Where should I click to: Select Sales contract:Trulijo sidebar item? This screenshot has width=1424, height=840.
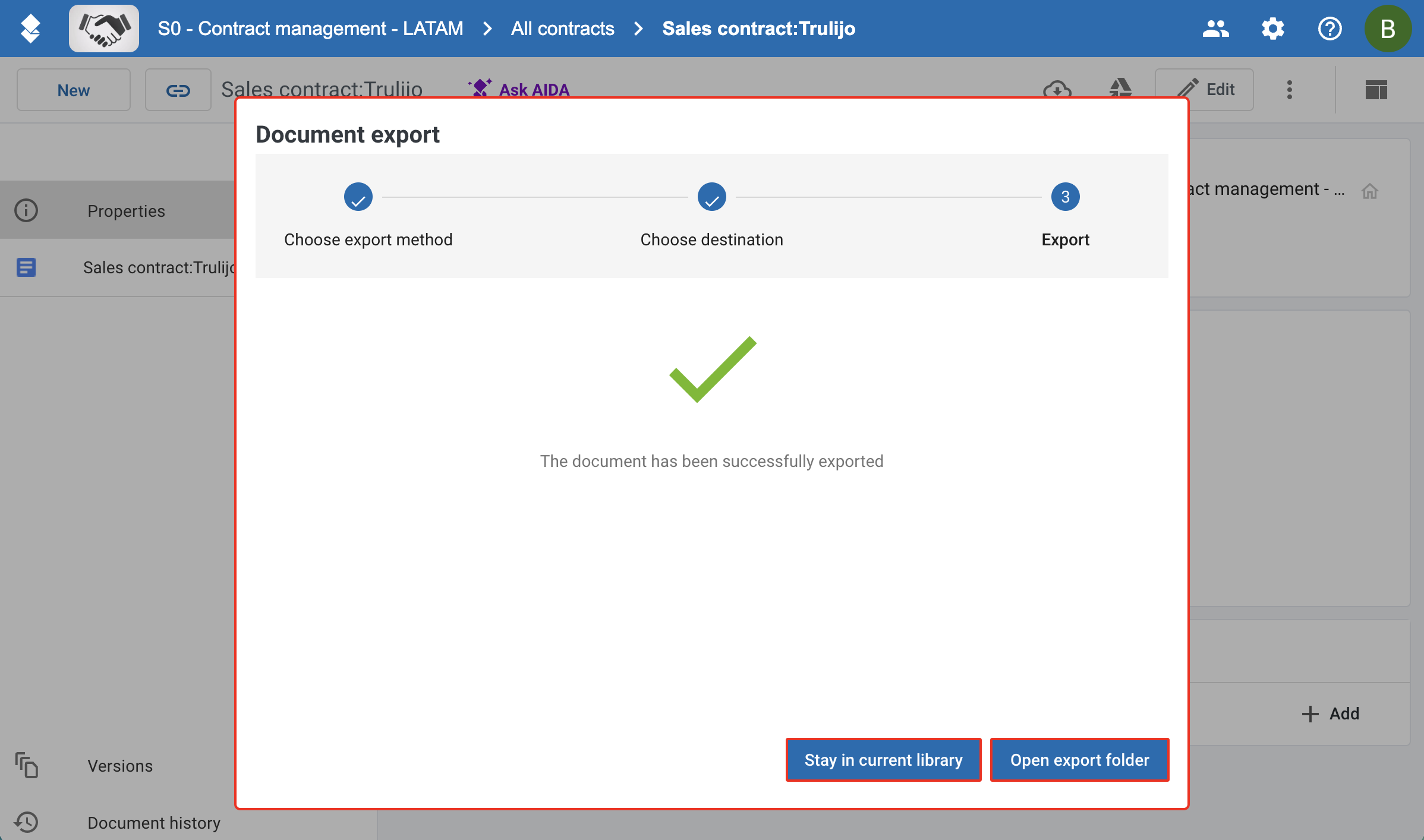tap(118, 267)
